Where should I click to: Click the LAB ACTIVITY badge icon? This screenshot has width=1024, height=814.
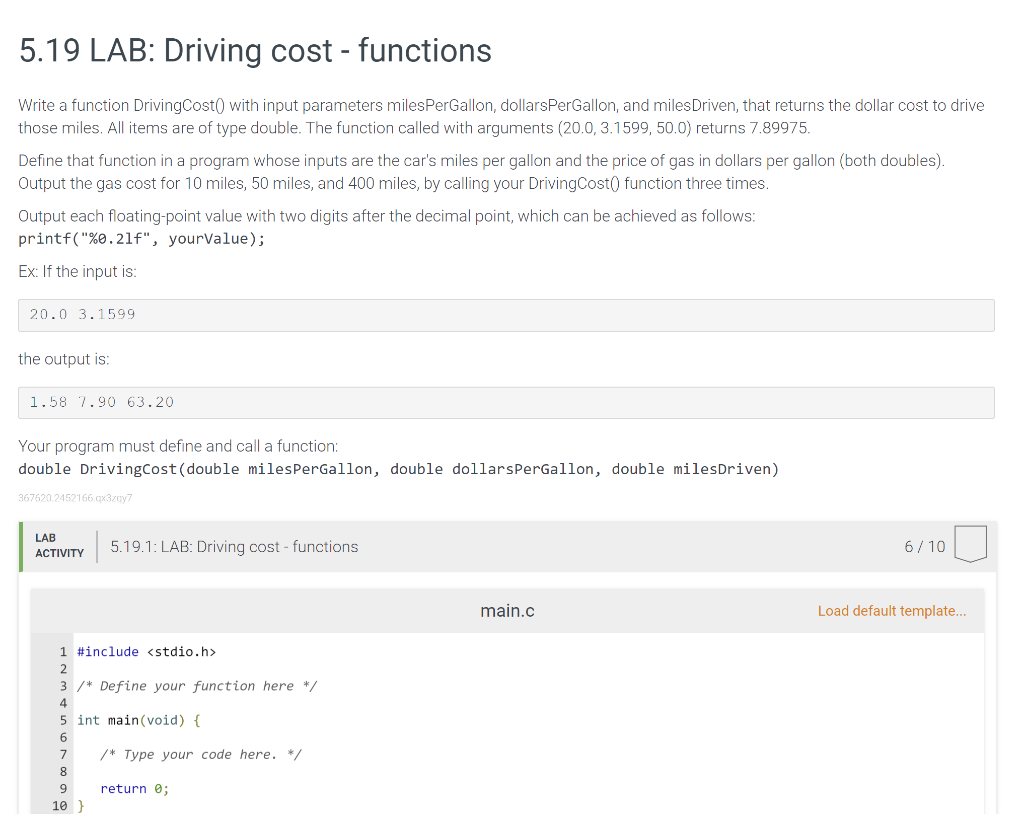[58, 544]
